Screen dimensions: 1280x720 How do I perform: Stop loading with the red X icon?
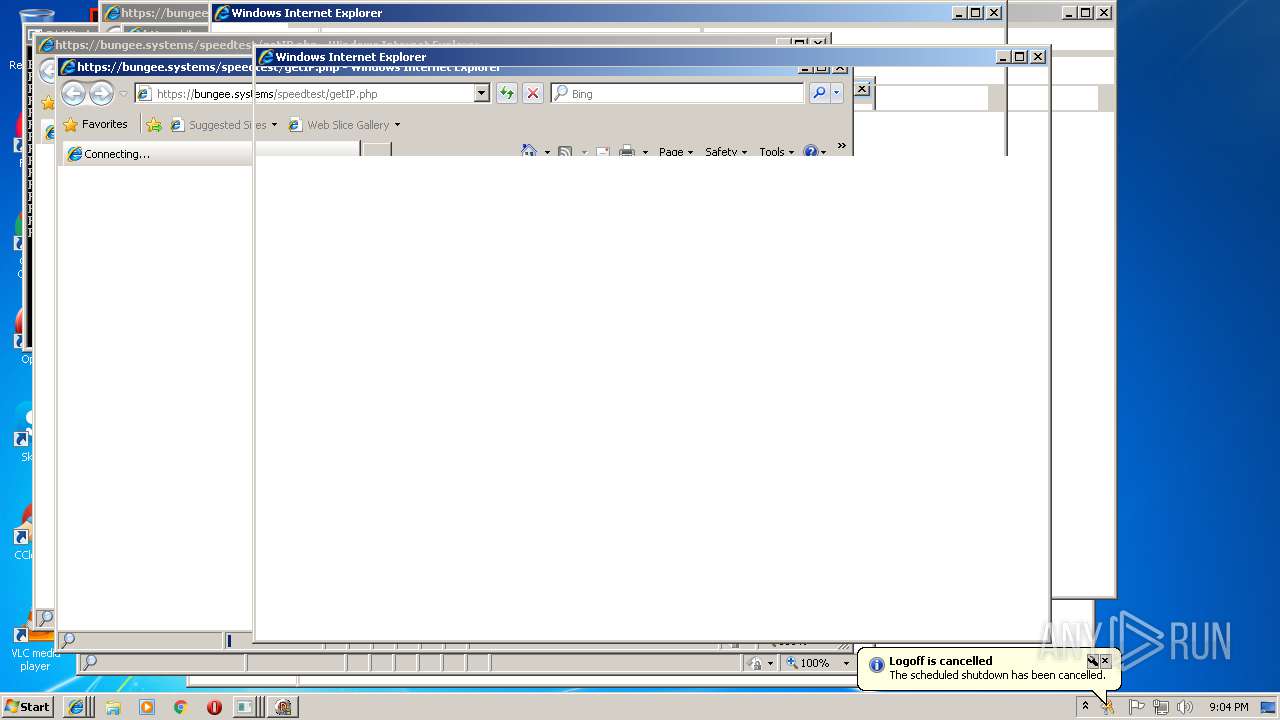click(533, 94)
